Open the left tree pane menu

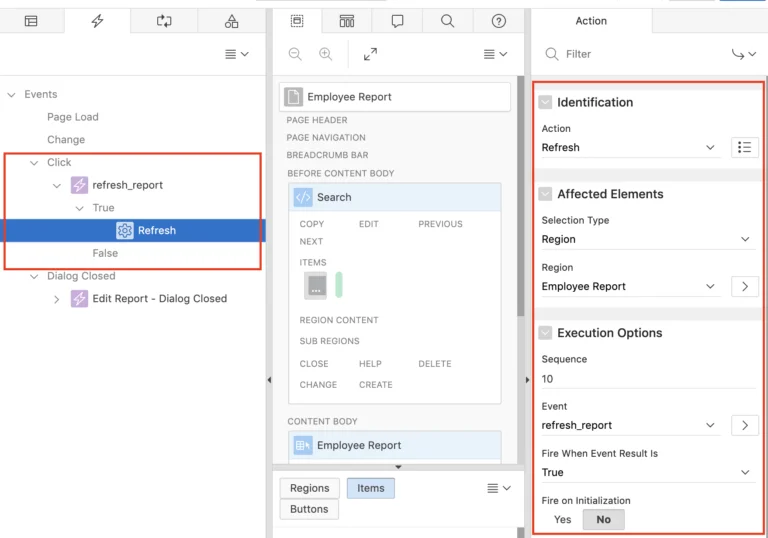coord(237,54)
